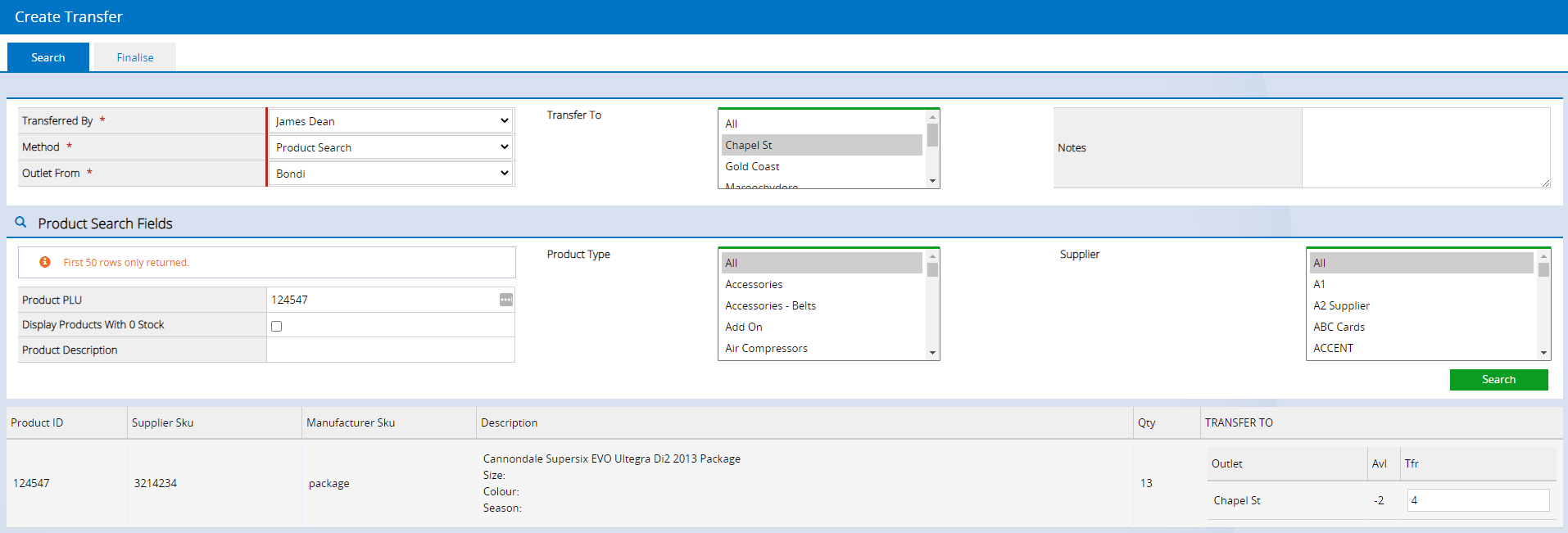
Task: Open the Outlet From dropdown showing Bondi
Action: [x=391, y=174]
